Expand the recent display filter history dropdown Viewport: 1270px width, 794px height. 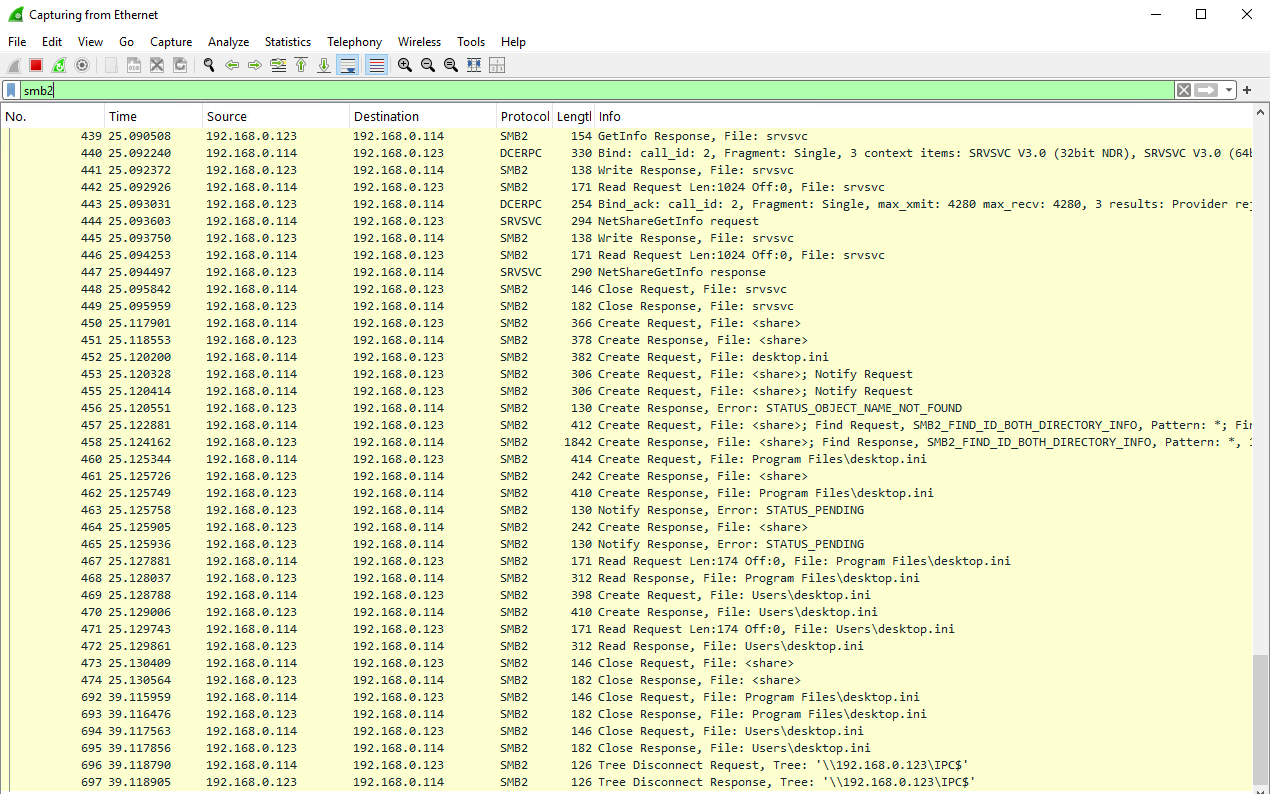[x=1229, y=90]
